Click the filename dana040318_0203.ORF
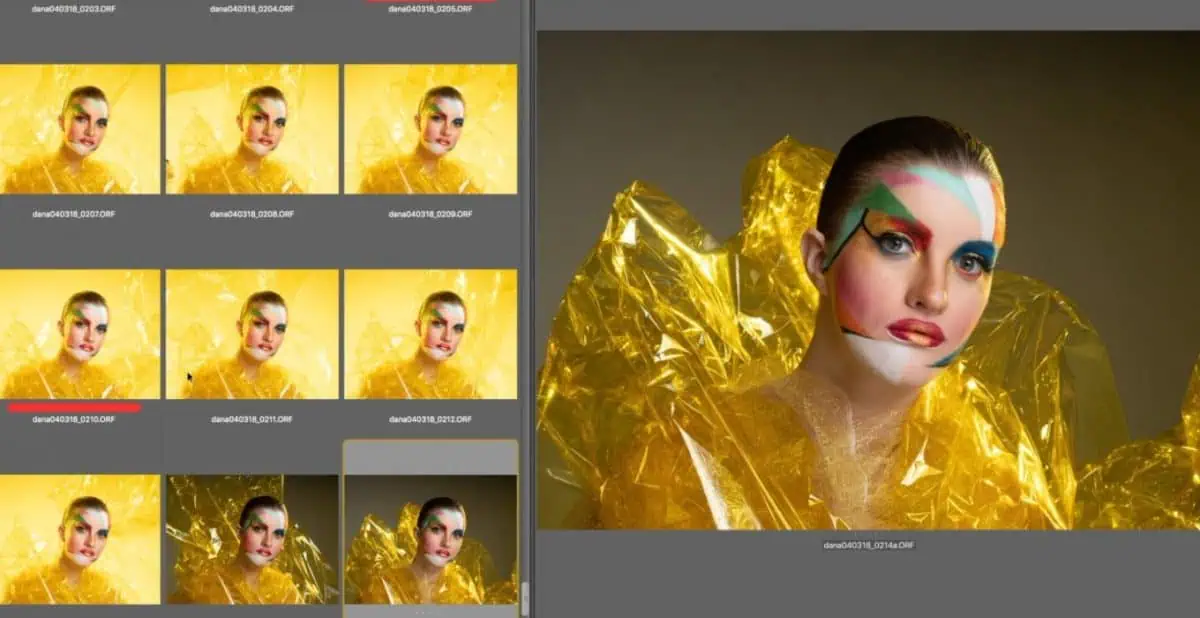Image resolution: width=1200 pixels, height=618 pixels. click(73, 8)
